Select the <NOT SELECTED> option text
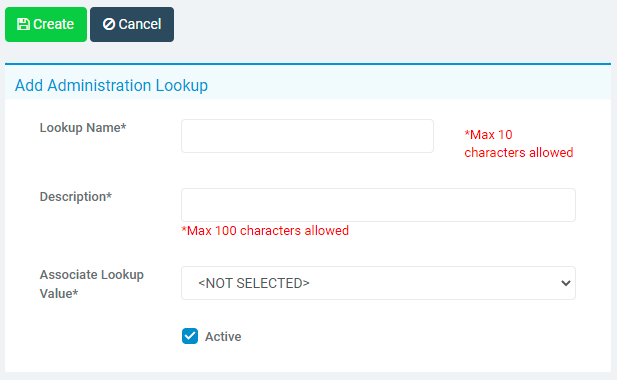The width and height of the screenshot is (617, 380). pos(254,283)
